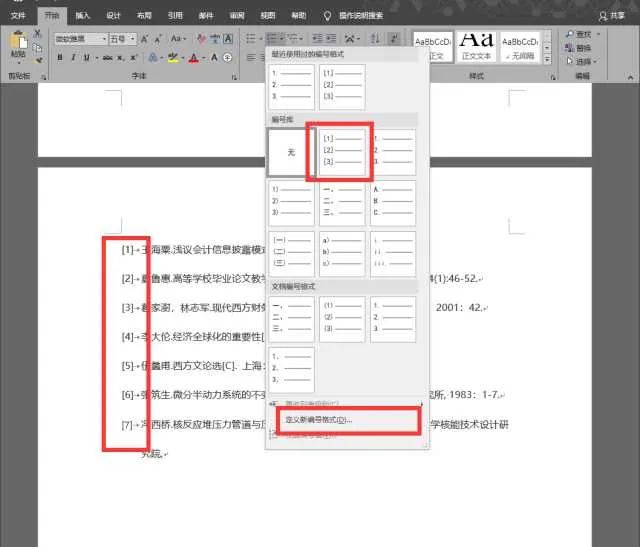This screenshot has height=547, width=640.
Task: Click the Paste clipboard icon
Action: click(x=18, y=41)
